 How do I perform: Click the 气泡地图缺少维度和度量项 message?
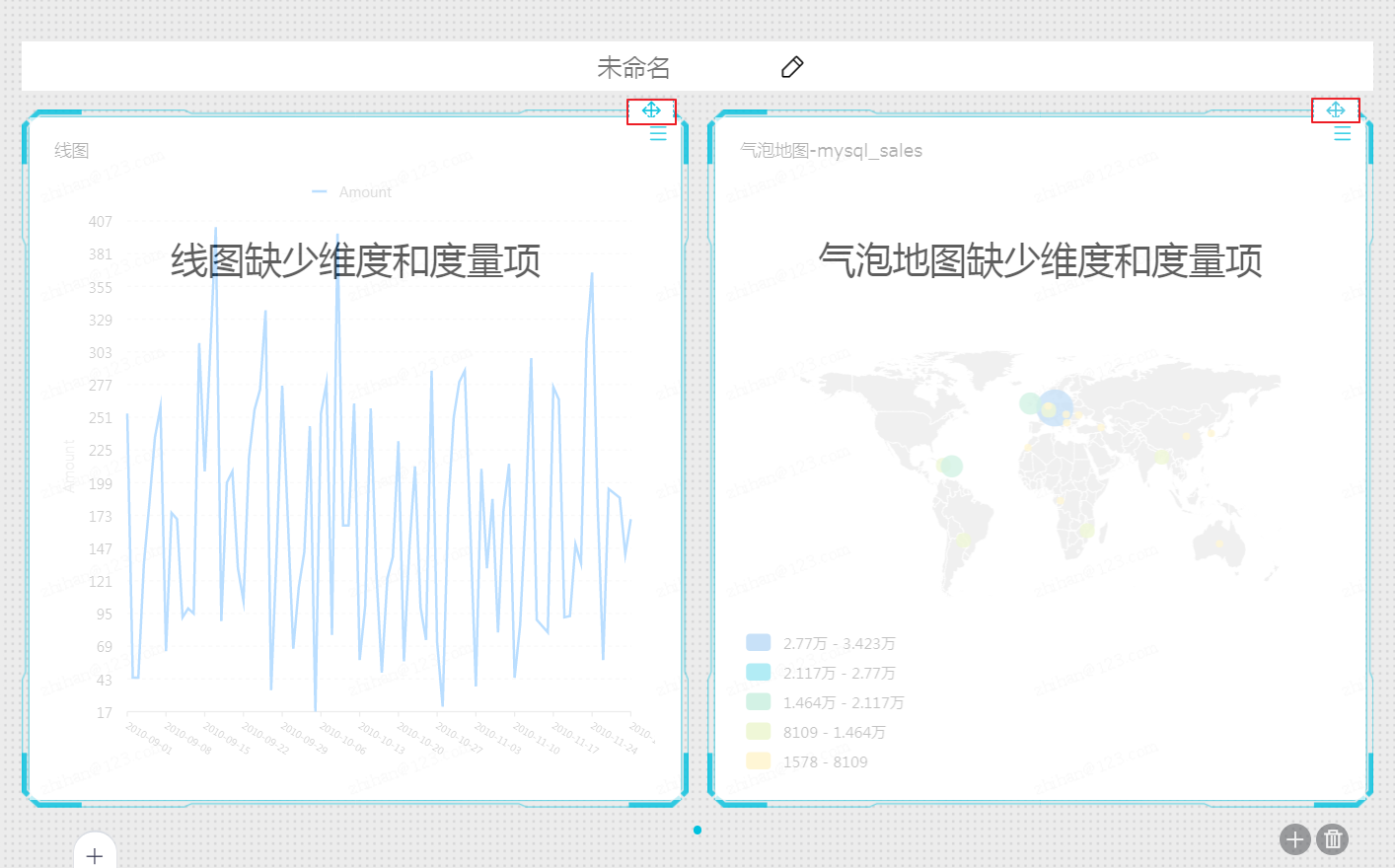[1041, 261]
